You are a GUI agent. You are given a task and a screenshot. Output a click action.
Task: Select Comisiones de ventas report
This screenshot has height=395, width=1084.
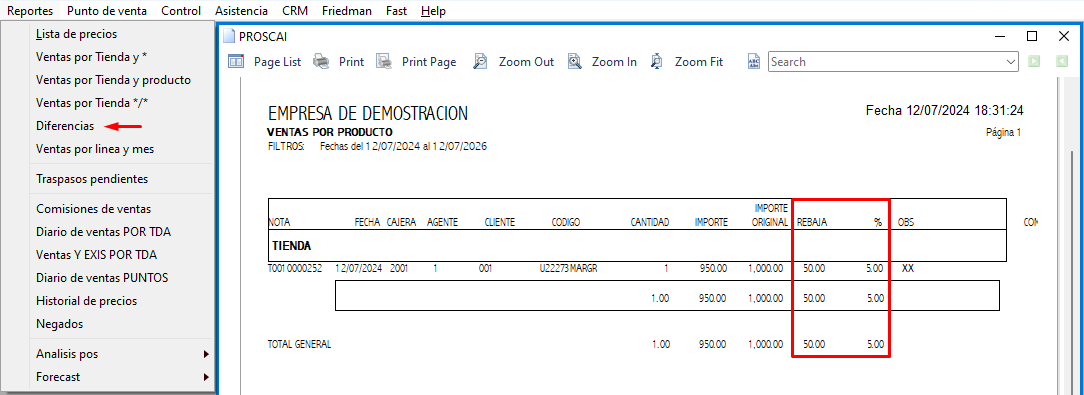click(93, 209)
